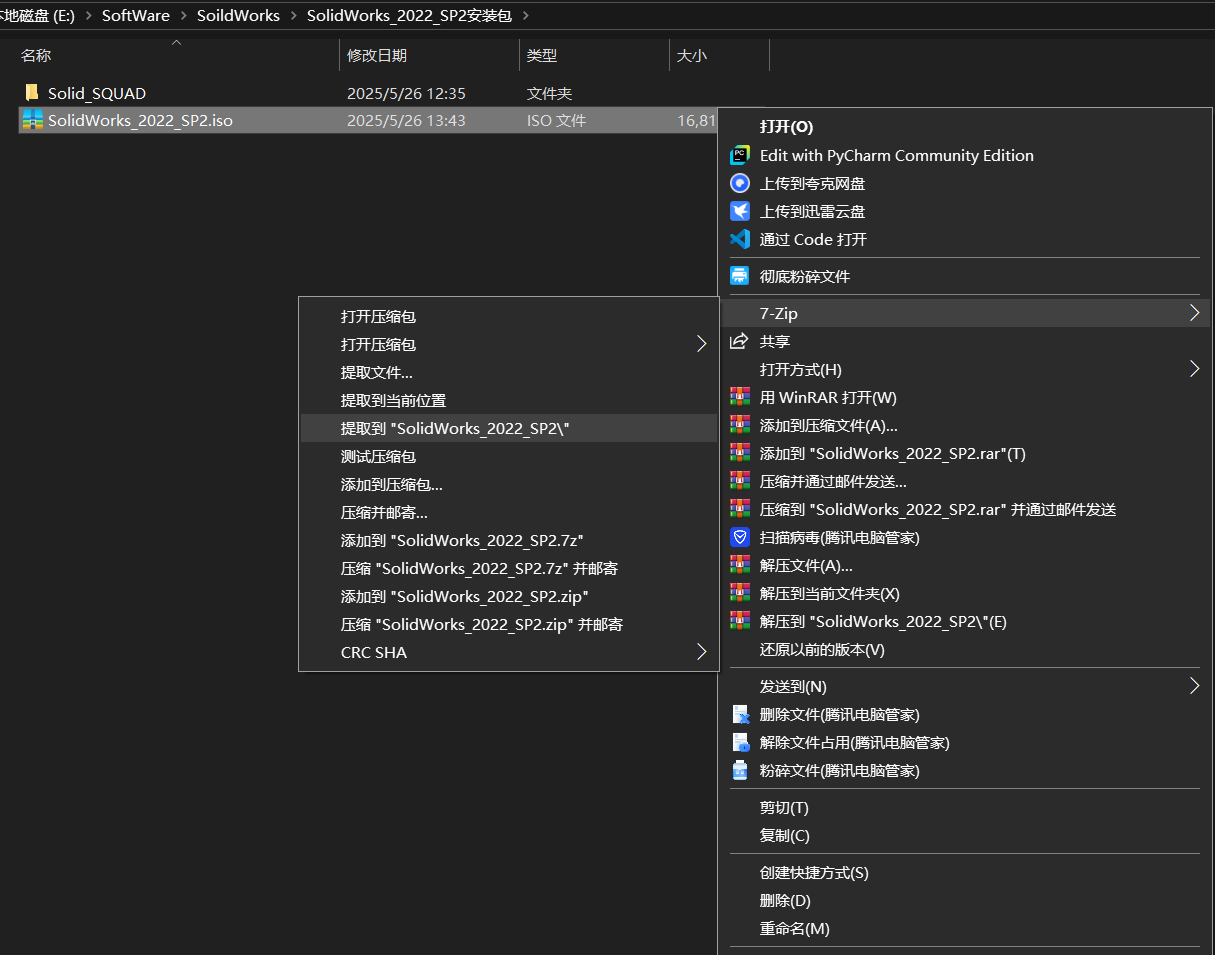
Task: Choose 添加到压缩包... in 7-Zip submenu
Action: tap(509, 484)
